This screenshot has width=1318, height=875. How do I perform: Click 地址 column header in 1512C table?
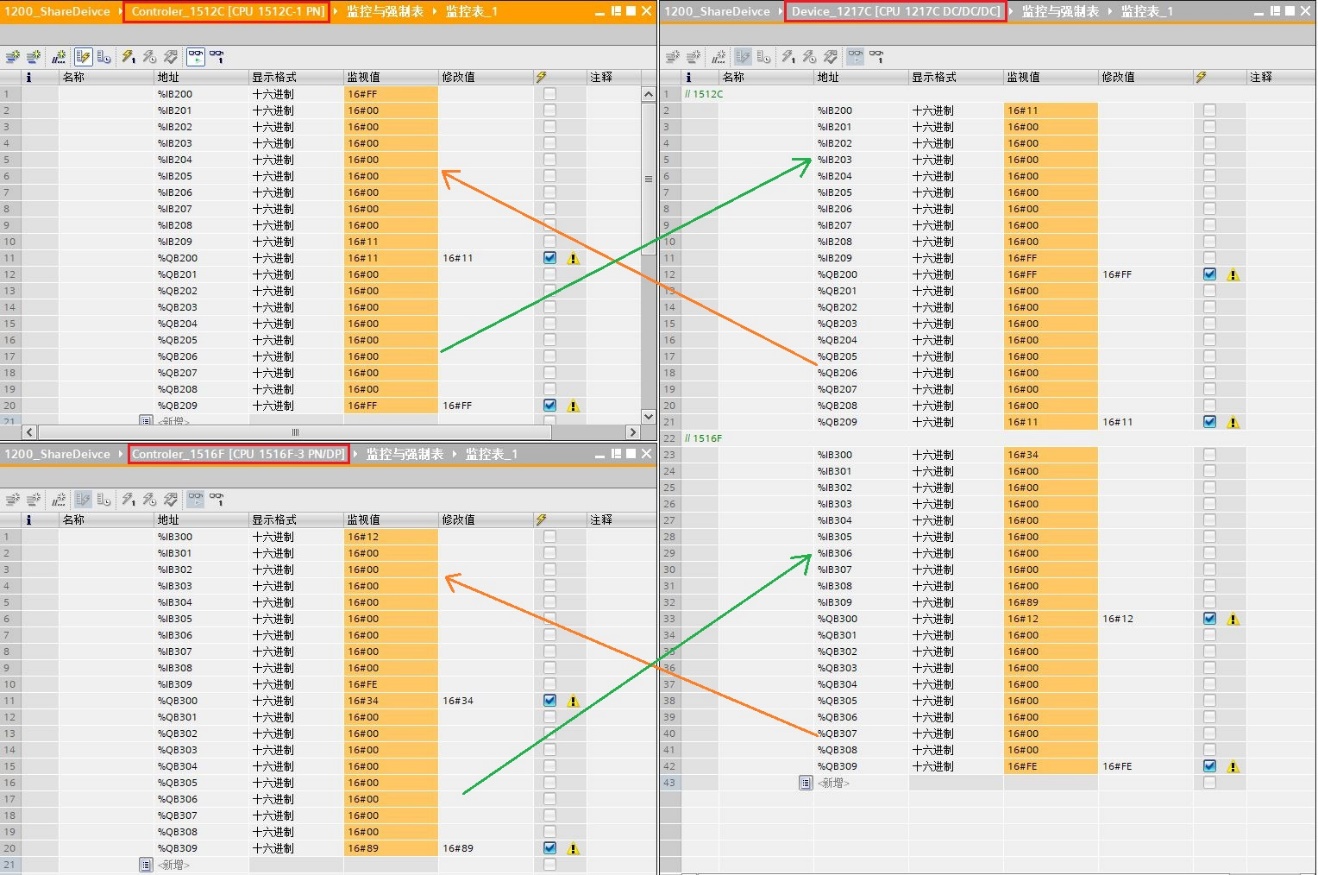200,77
